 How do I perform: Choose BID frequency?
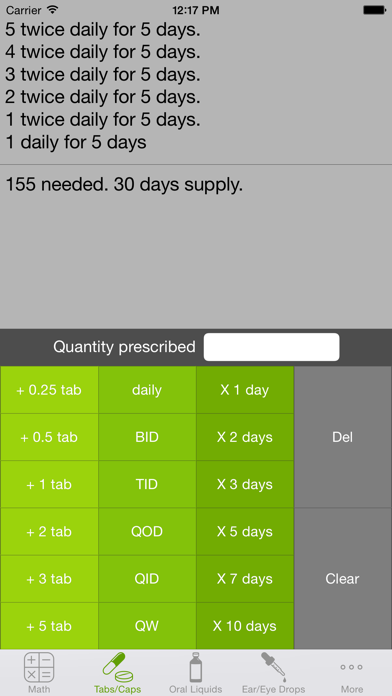coord(147,437)
